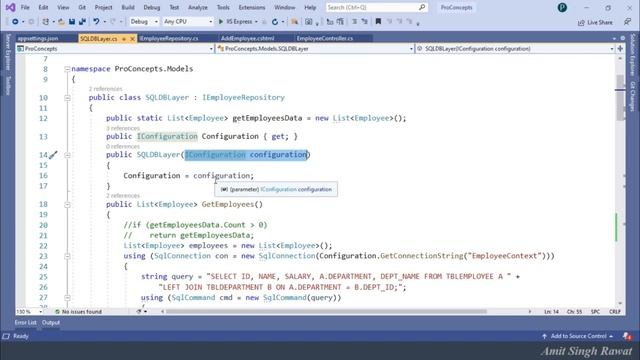Start debugging with IIS Express
This screenshot has height=360, width=640.
pyautogui.click(x=235, y=22)
